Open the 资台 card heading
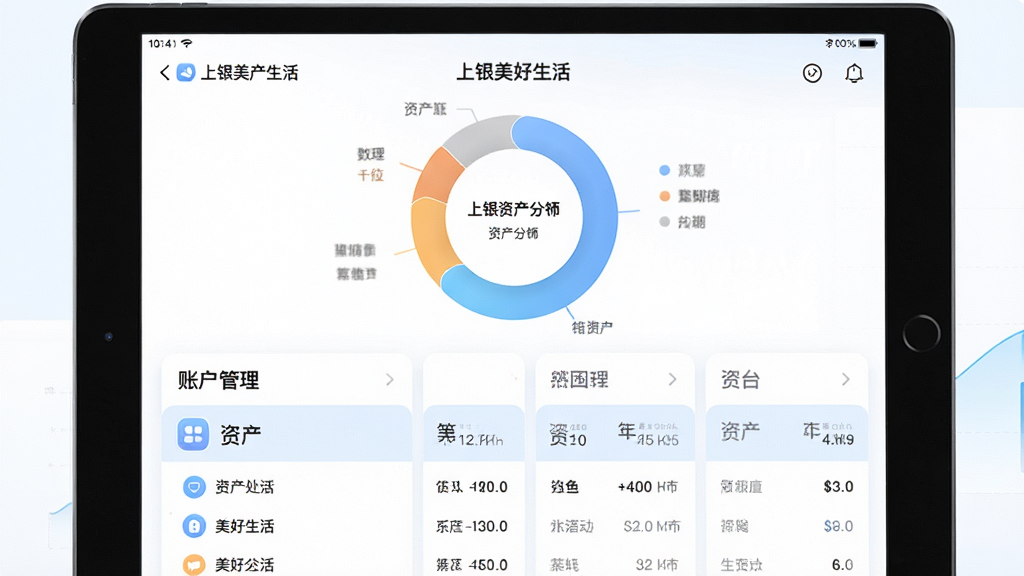1024x576 pixels. [741, 379]
